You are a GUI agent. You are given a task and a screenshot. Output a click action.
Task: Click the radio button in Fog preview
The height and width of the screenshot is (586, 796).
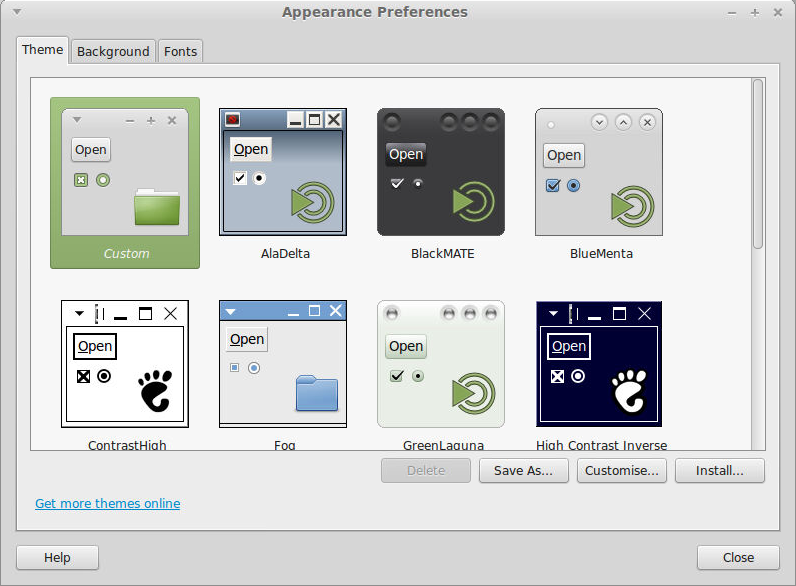tap(254, 368)
